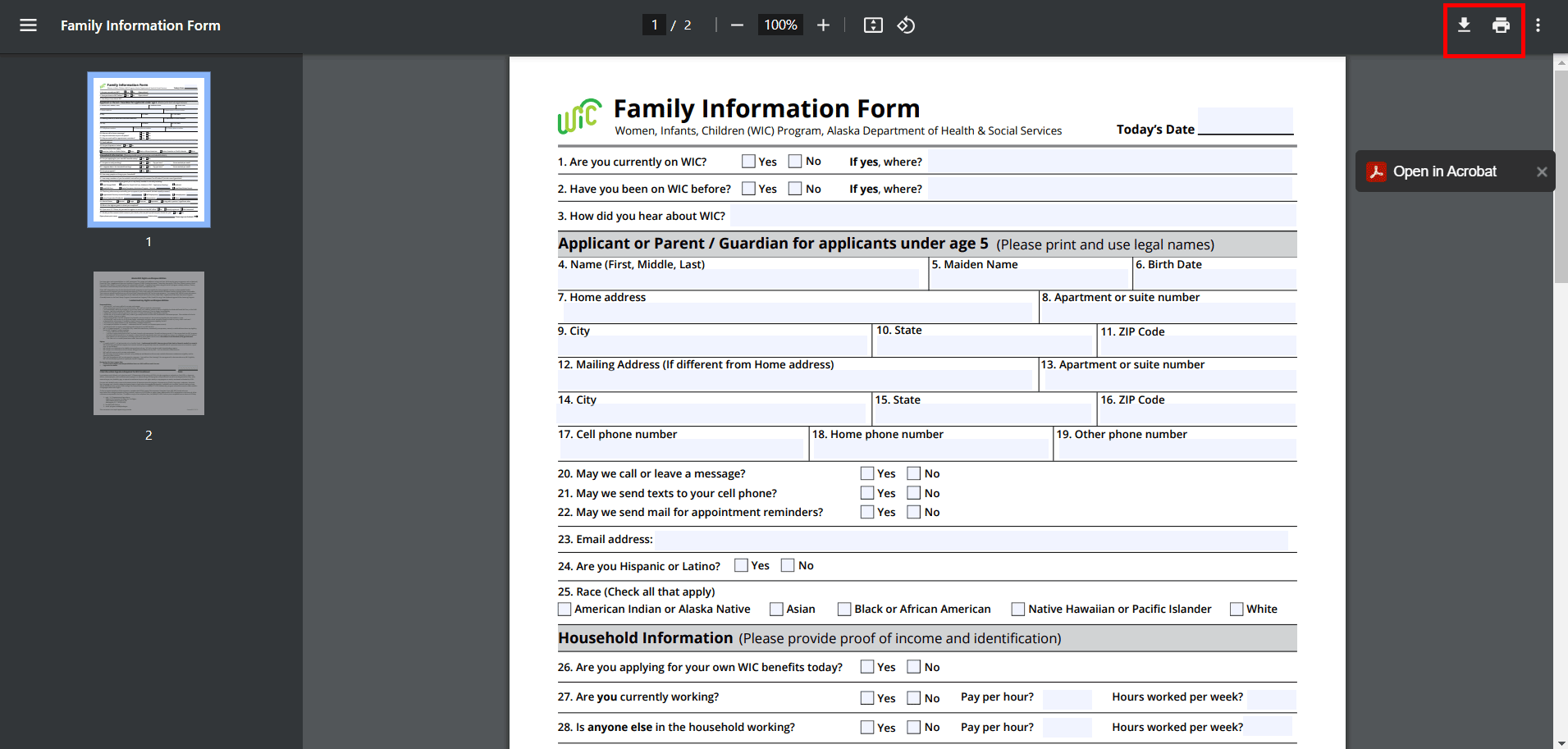
Task: Click the Name (First, Middle, Last) field
Action: click(x=740, y=280)
